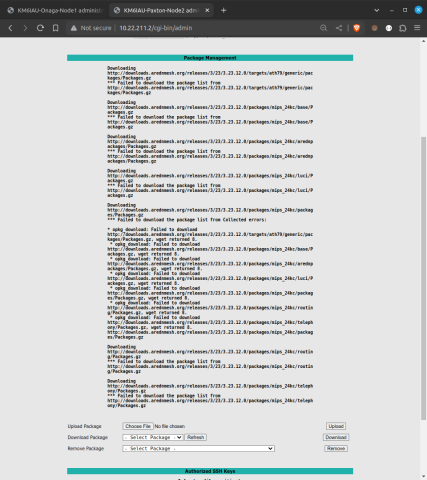This screenshot has height=480, width=427.
Task: Open the share icon in address bar
Action: pyautogui.click(x=339, y=28)
